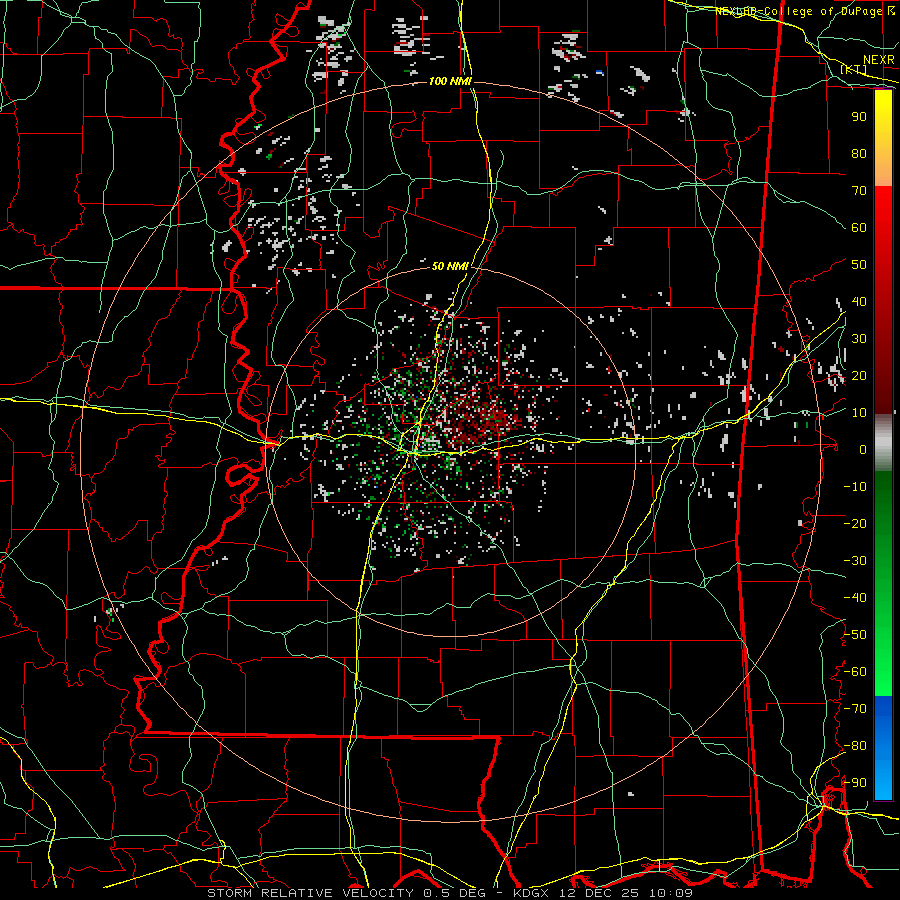Select the -20 value on velocity scale
Viewport: 900px width, 900px height.
[855, 523]
